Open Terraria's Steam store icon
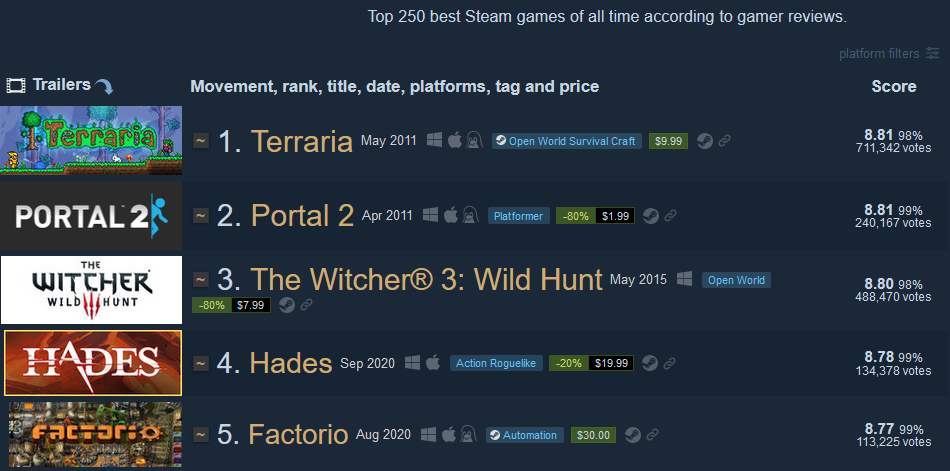Viewport: 950px width, 471px height. [x=704, y=141]
